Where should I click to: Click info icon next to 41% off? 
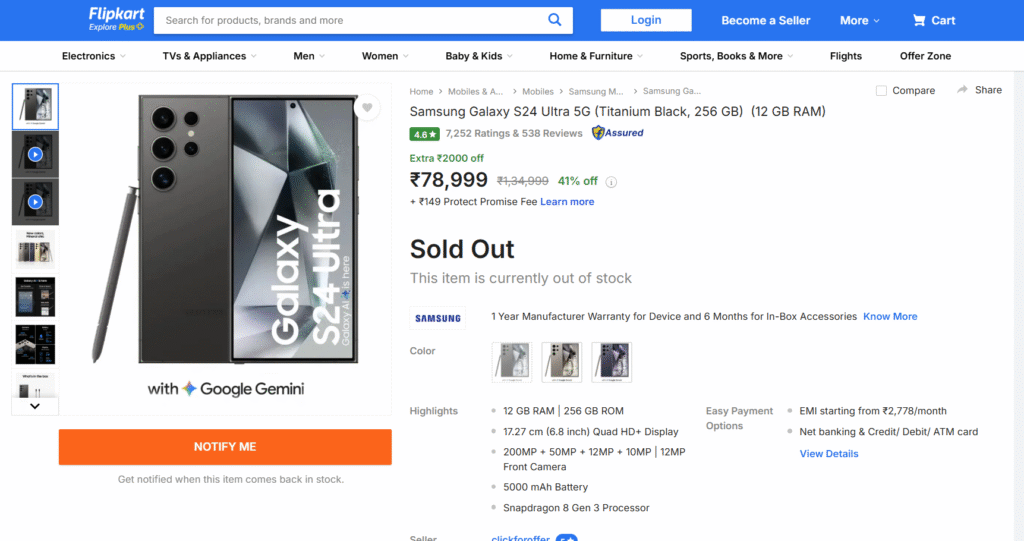click(x=611, y=182)
